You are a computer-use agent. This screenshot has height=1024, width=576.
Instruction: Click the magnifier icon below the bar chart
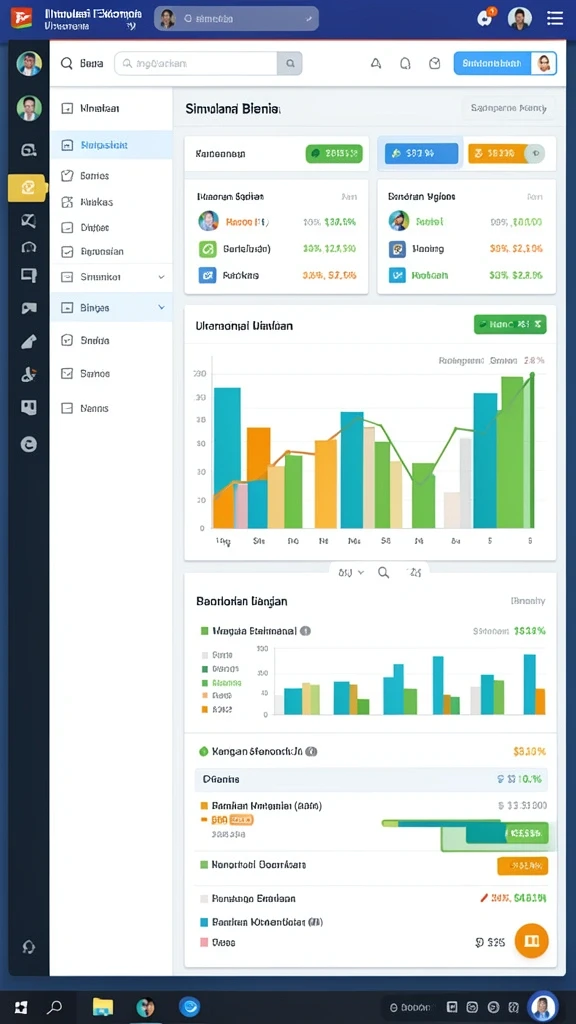point(383,573)
